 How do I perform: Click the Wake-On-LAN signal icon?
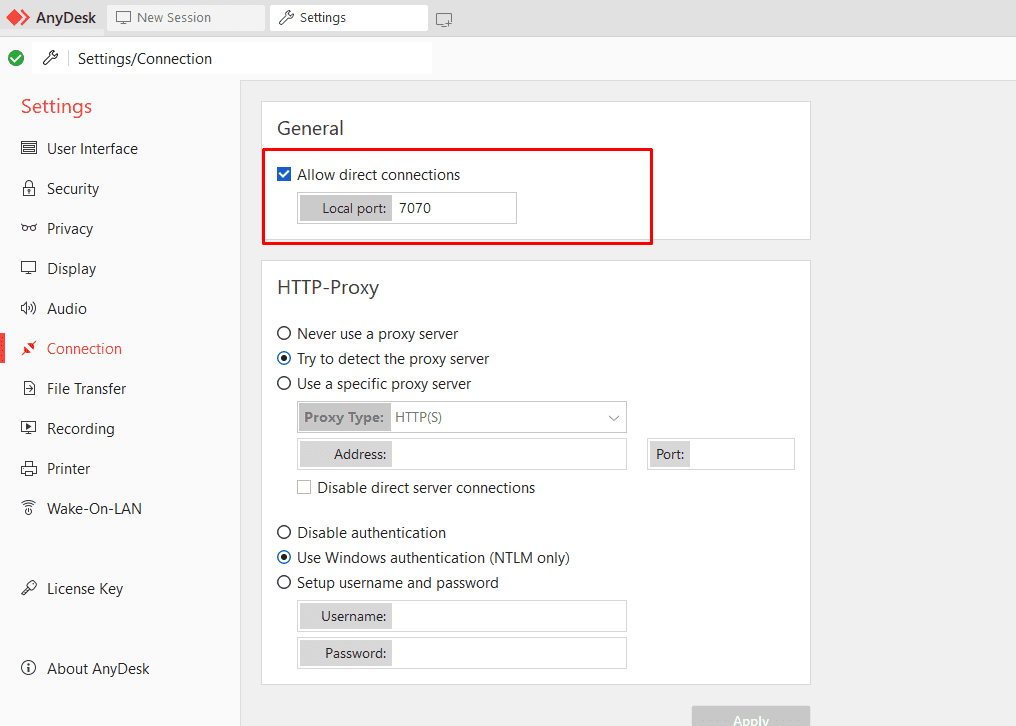point(29,508)
